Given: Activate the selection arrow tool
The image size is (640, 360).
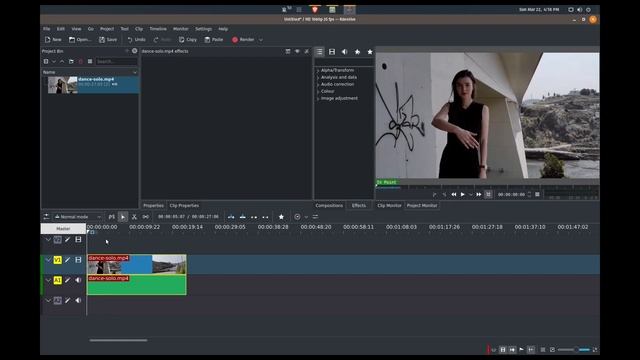Looking at the screenshot, I should 123,217.
